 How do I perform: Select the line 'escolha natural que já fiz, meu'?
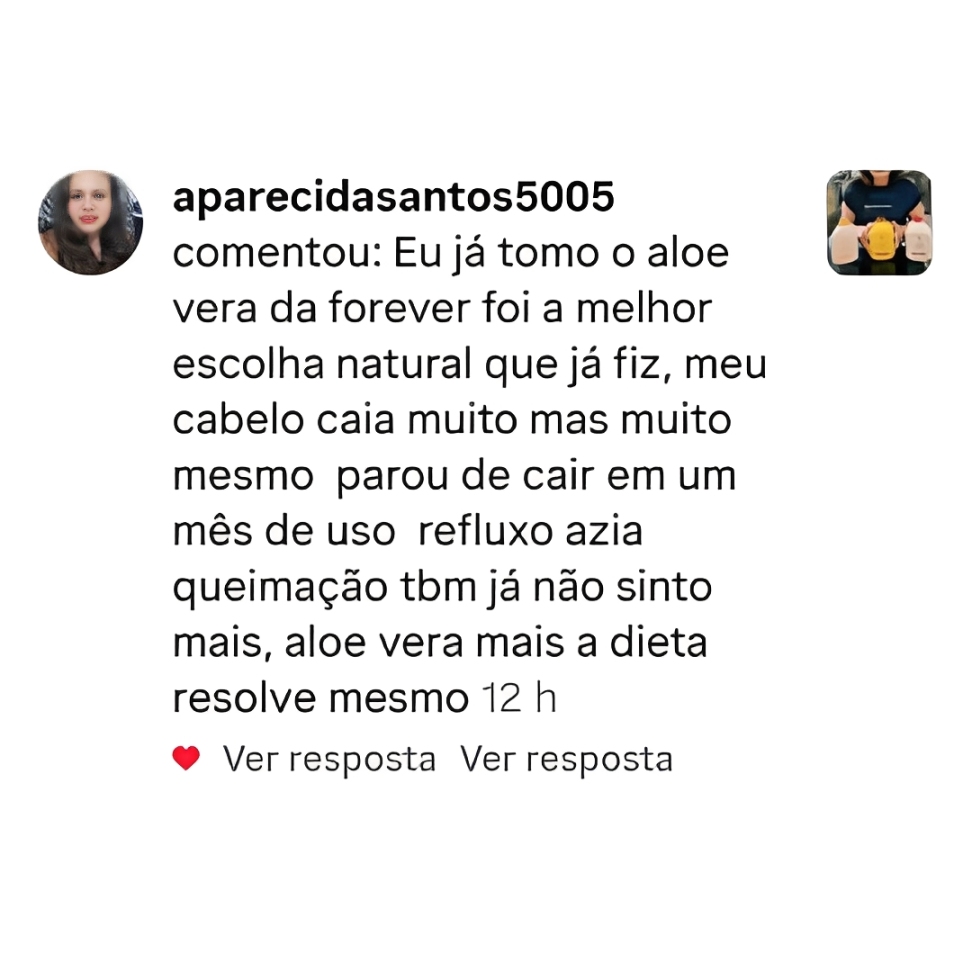click(x=469, y=364)
